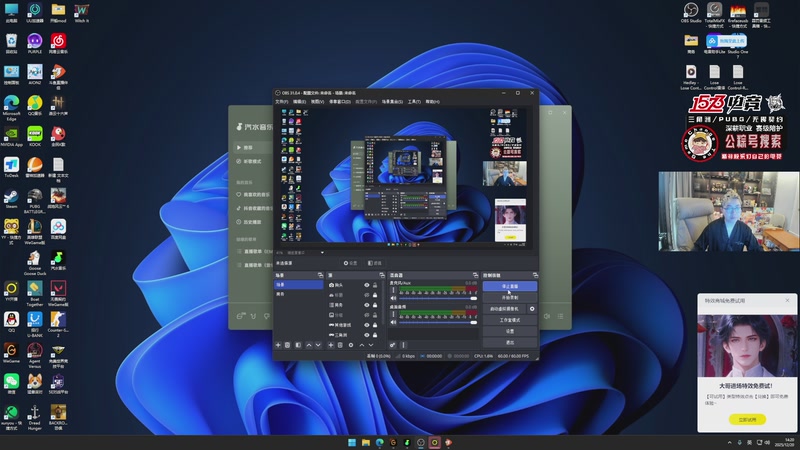Mute the desktop audio speaker icon
This screenshot has height=450, width=800.
[393, 322]
